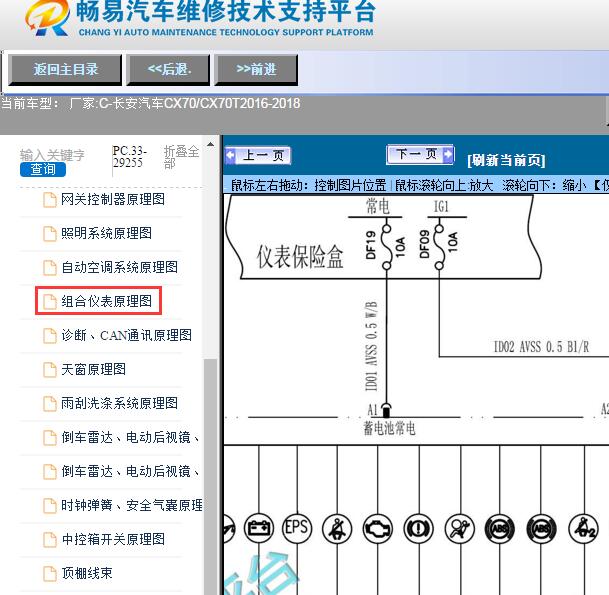Screen dimensions: 609x595
Task: Open 雨刮洗涤系统原理图 entry
Action: 119,403
